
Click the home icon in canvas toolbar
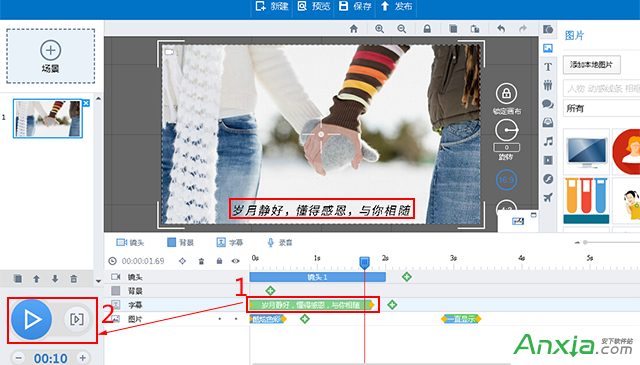coord(353,29)
